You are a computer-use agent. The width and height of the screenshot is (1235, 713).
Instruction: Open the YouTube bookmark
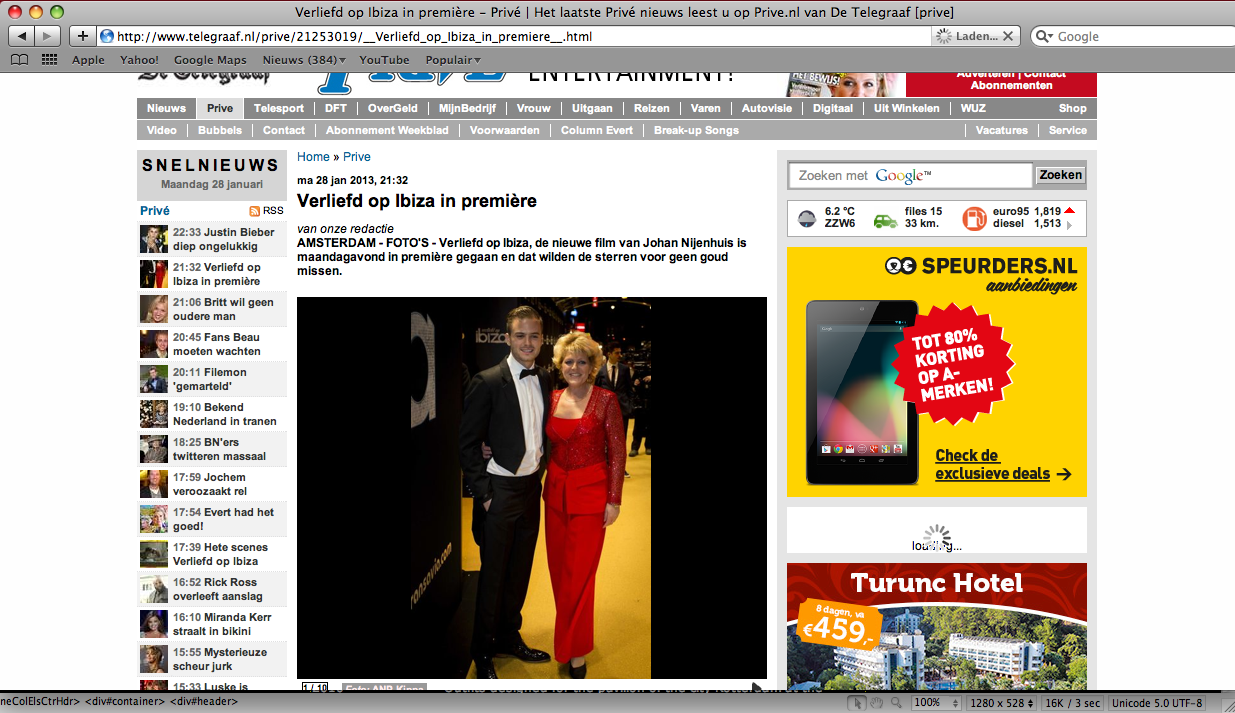(x=385, y=60)
